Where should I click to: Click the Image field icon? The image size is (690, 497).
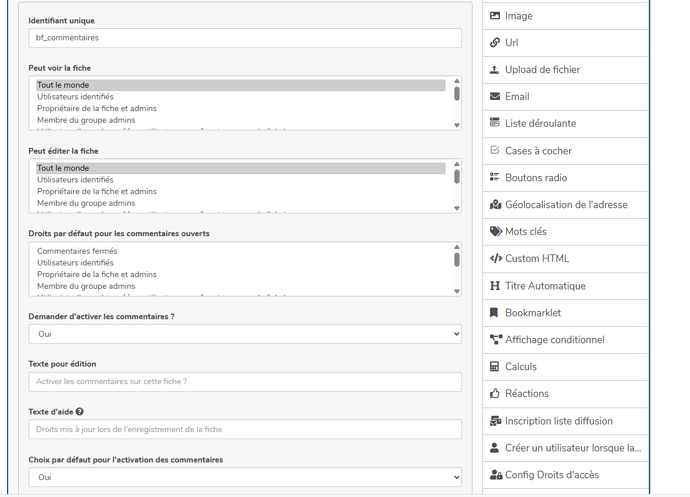[495, 16]
